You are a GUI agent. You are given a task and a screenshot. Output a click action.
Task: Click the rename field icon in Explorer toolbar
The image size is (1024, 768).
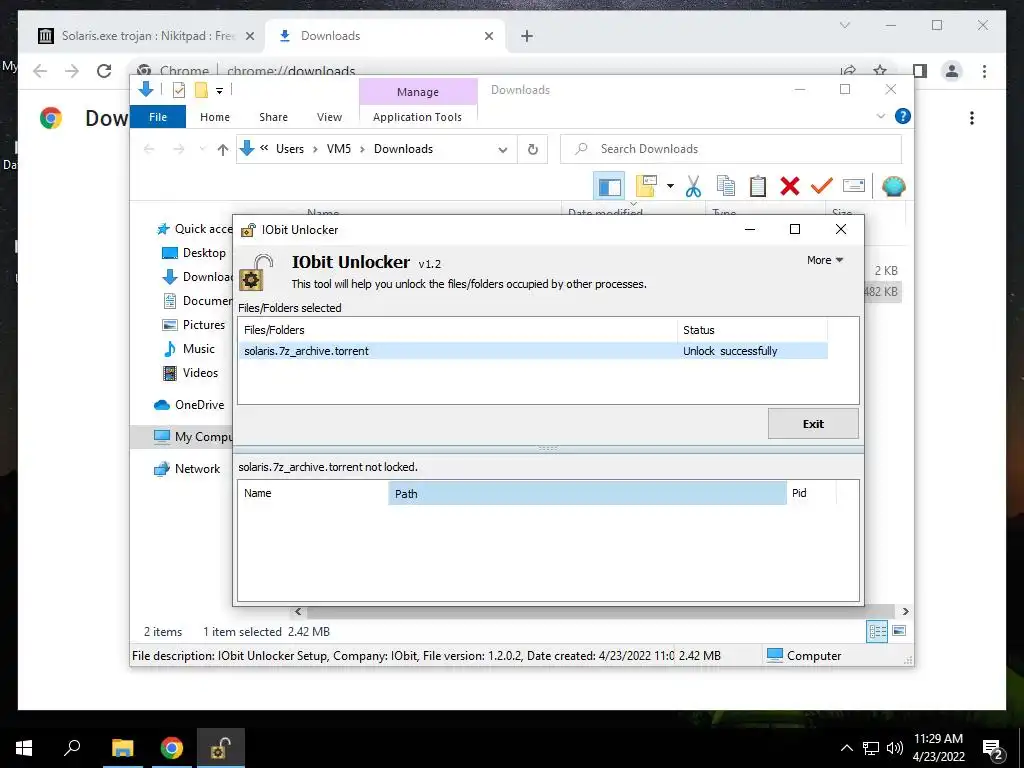pos(854,186)
